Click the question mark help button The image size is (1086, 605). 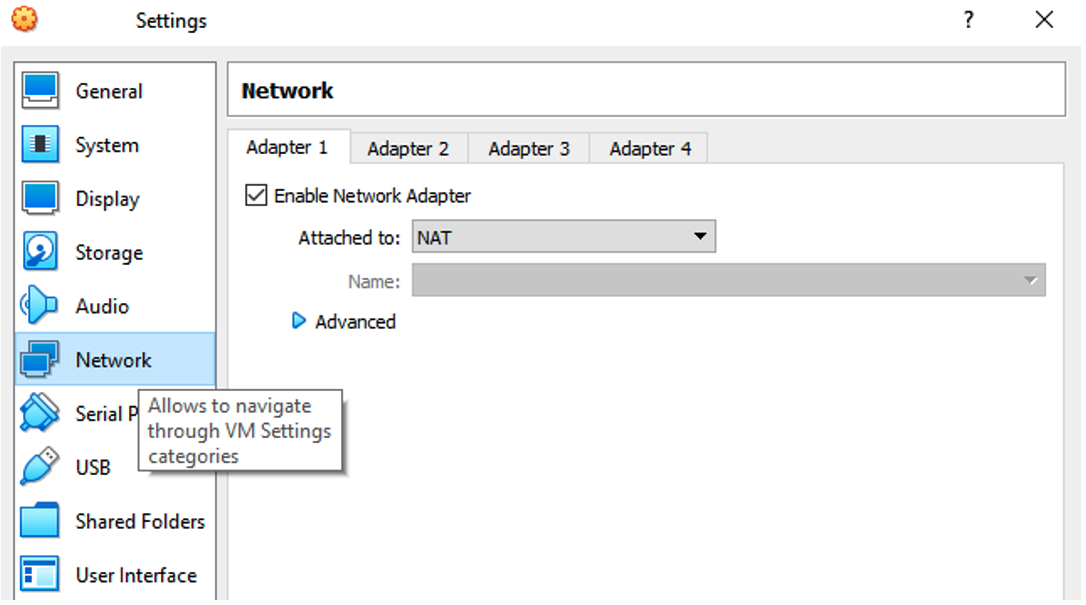tap(969, 20)
